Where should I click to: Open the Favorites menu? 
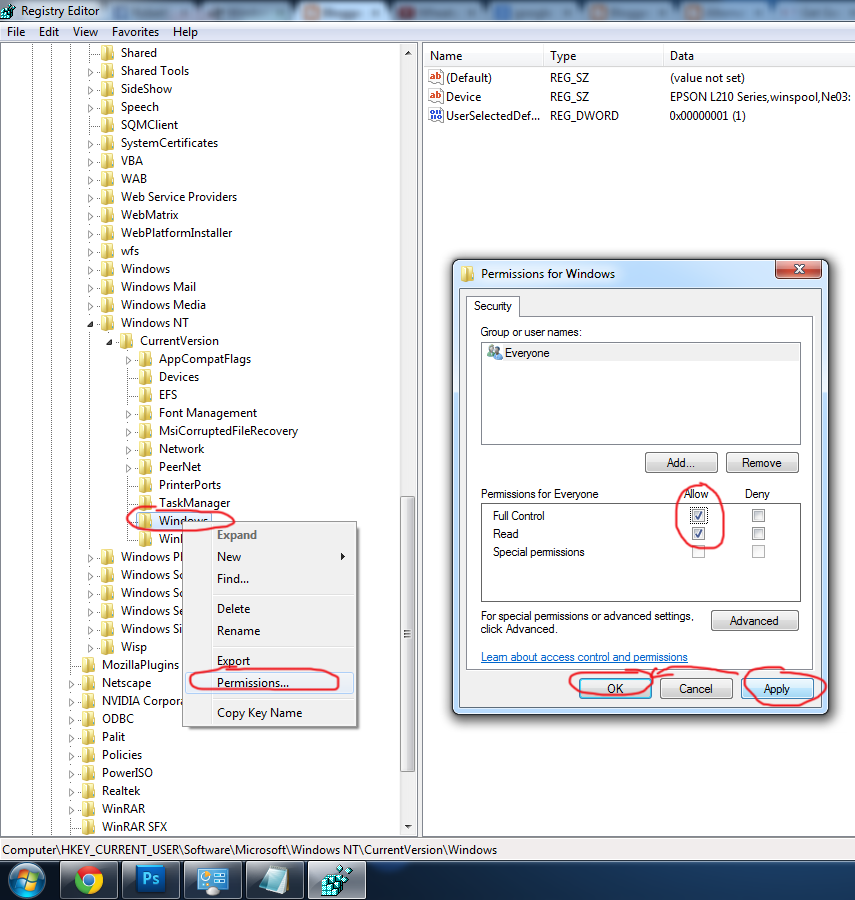[135, 32]
